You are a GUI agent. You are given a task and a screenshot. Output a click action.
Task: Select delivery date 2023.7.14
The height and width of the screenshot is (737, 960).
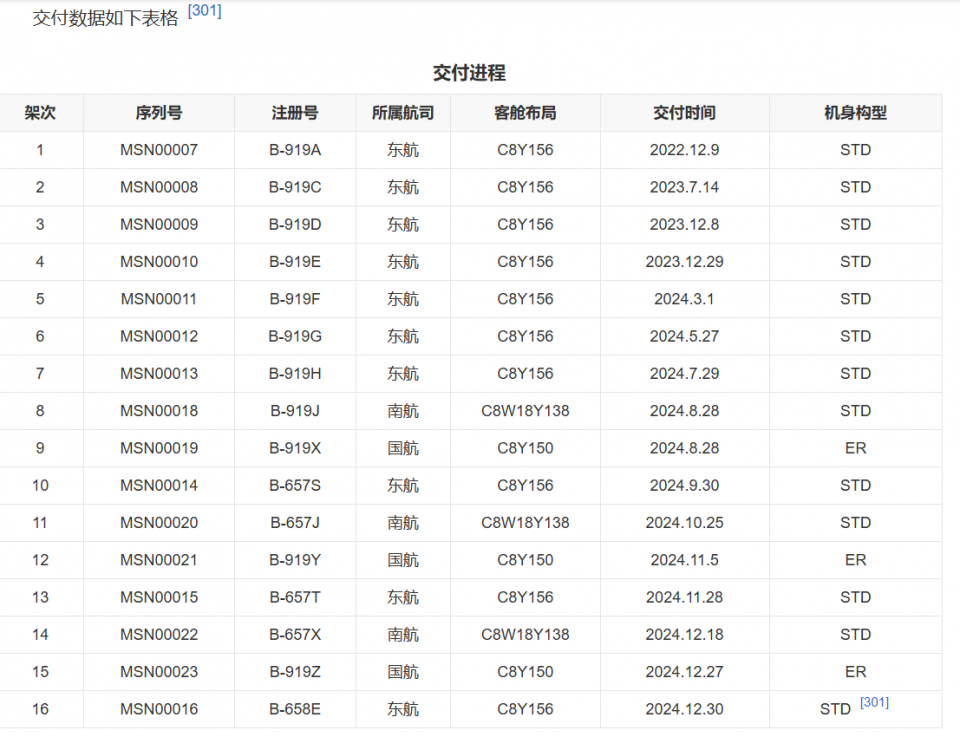[684, 187]
